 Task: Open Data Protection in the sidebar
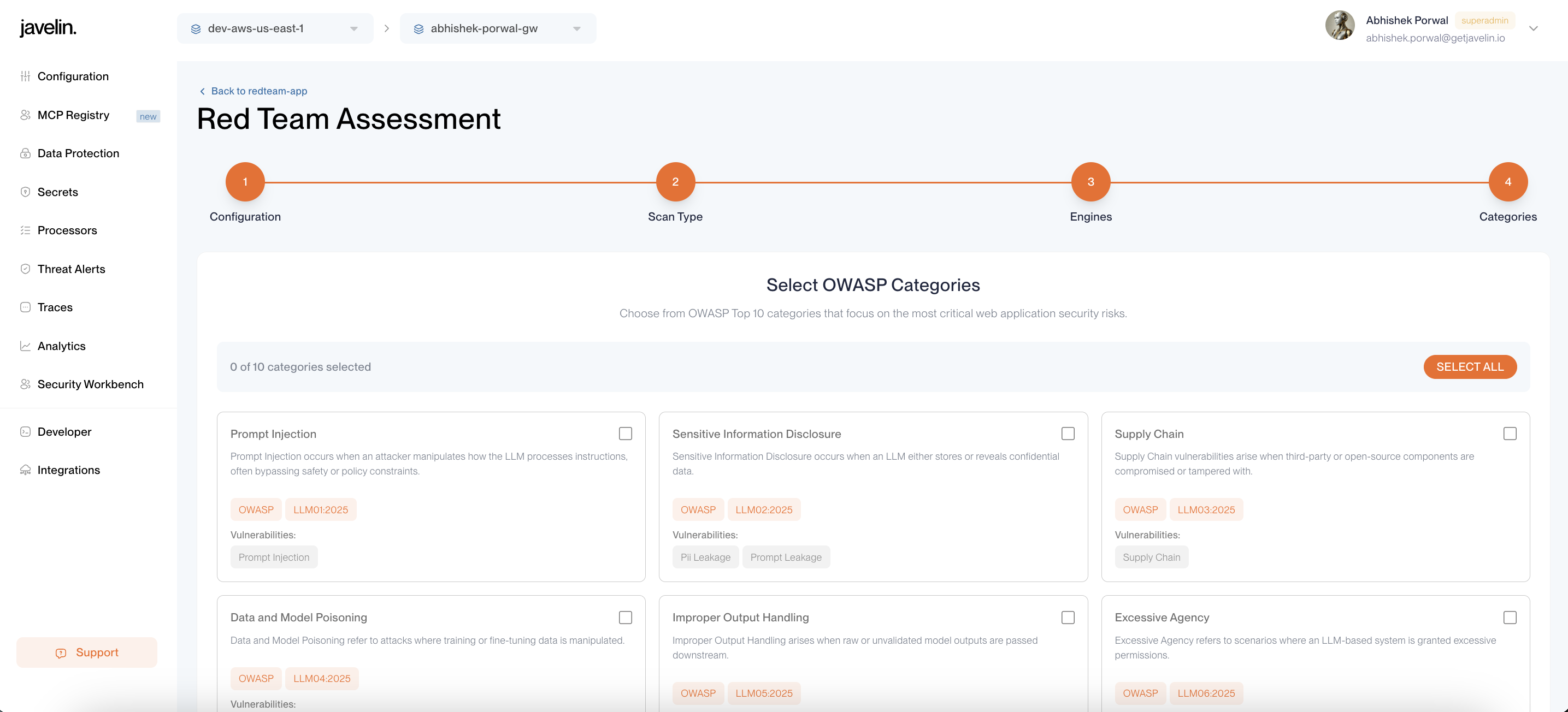tap(78, 153)
